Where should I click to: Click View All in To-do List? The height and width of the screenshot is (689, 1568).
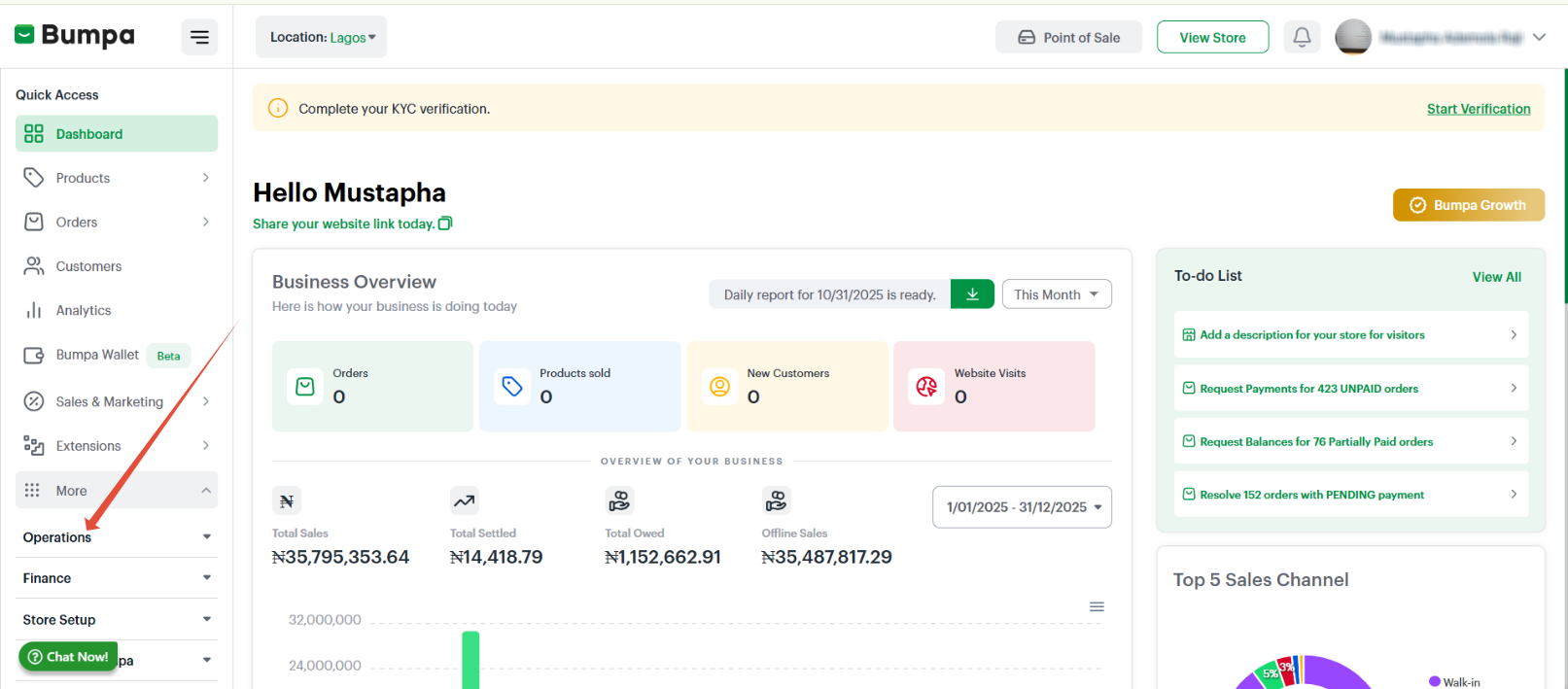coord(1497,277)
